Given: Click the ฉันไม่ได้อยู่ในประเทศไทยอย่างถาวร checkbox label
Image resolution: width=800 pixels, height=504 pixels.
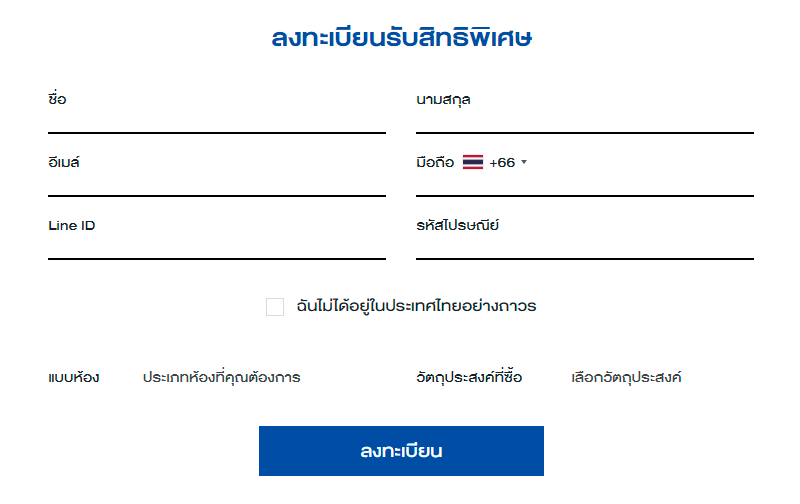Looking at the screenshot, I should point(416,306).
